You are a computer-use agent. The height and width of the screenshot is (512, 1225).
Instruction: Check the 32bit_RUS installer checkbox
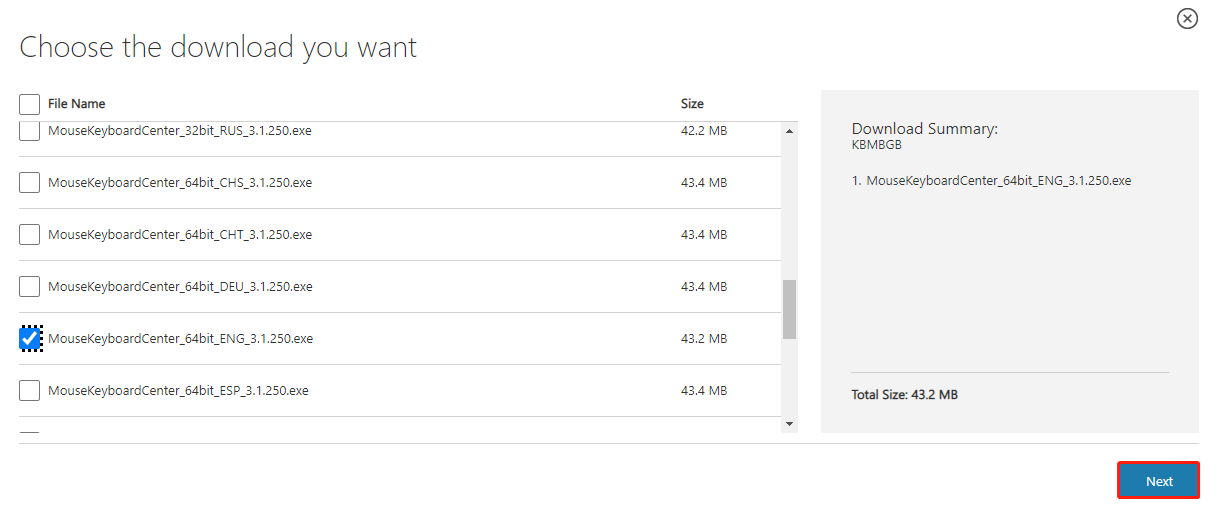point(30,131)
